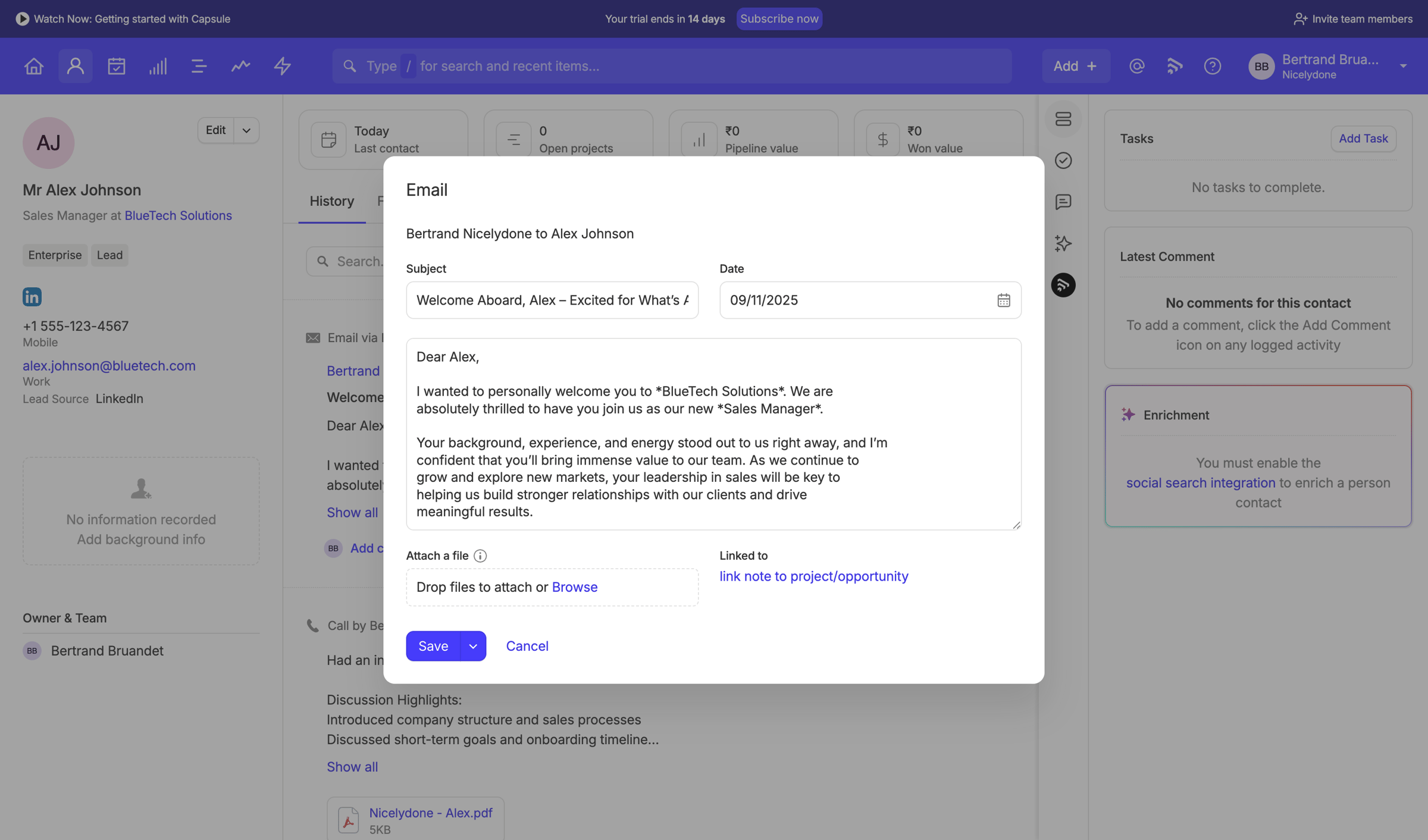This screenshot has width=1428, height=840.
Task: Open the Sales Pipeline bars icon
Action: (158, 66)
